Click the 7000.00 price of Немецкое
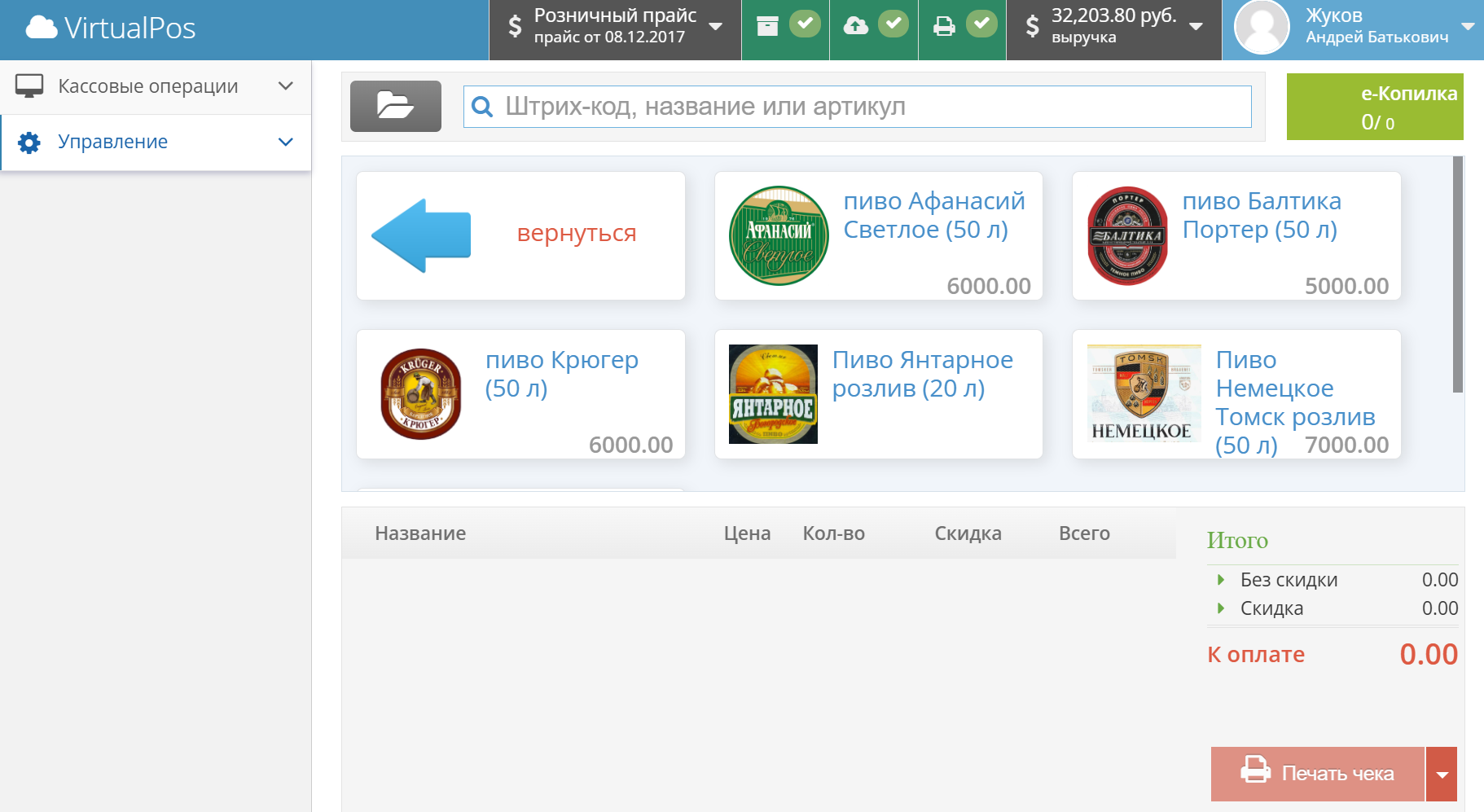This screenshot has width=1484, height=812. pyautogui.click(x=1346, y=445)
